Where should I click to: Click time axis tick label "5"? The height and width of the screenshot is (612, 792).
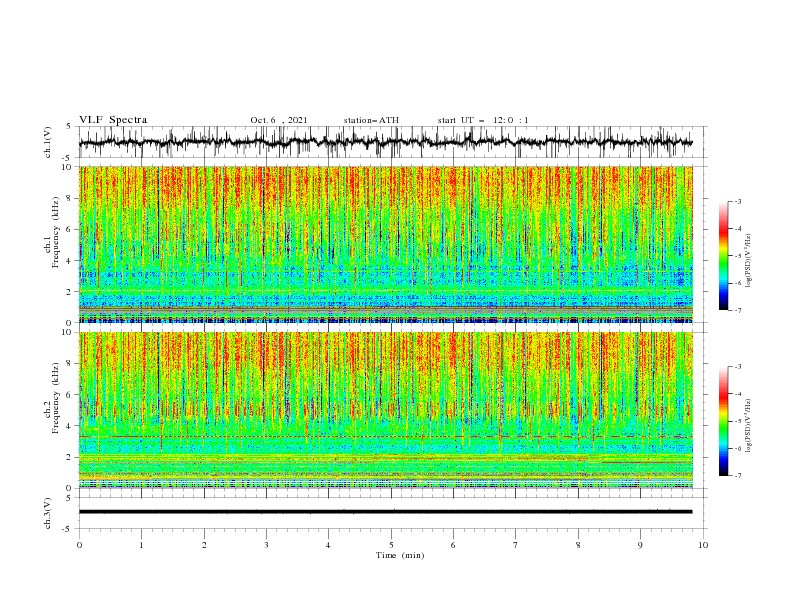391,545
